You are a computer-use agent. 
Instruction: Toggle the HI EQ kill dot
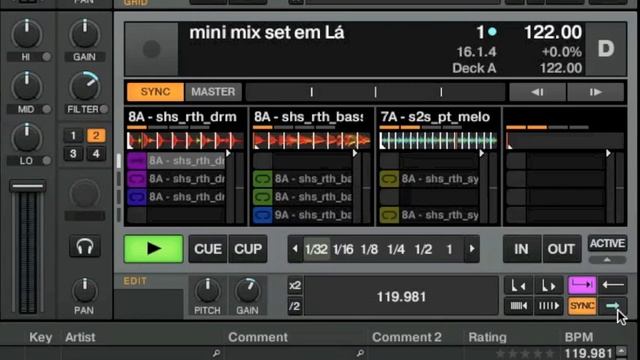pyautogui.click(x=47, y=57)
